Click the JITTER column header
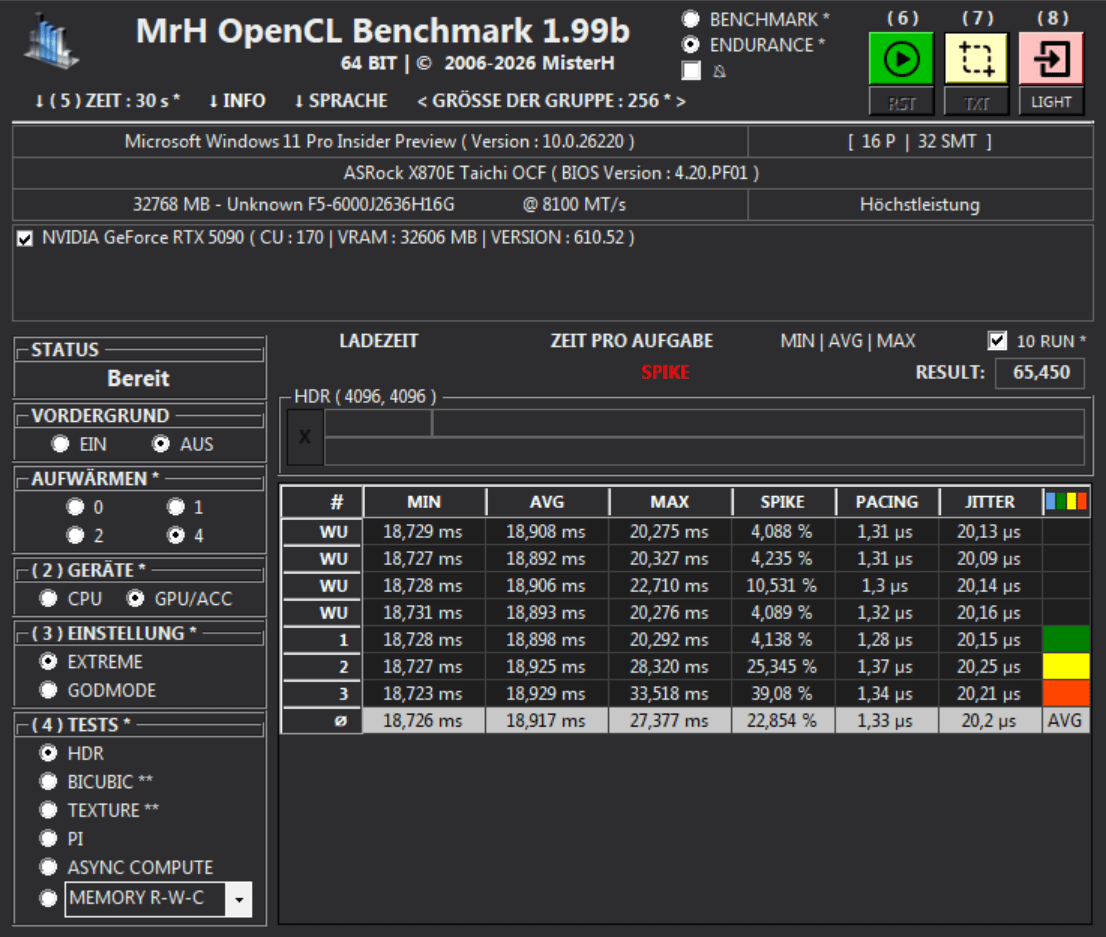This screenshot has height=937, width=1106. (x=990, y=502)
